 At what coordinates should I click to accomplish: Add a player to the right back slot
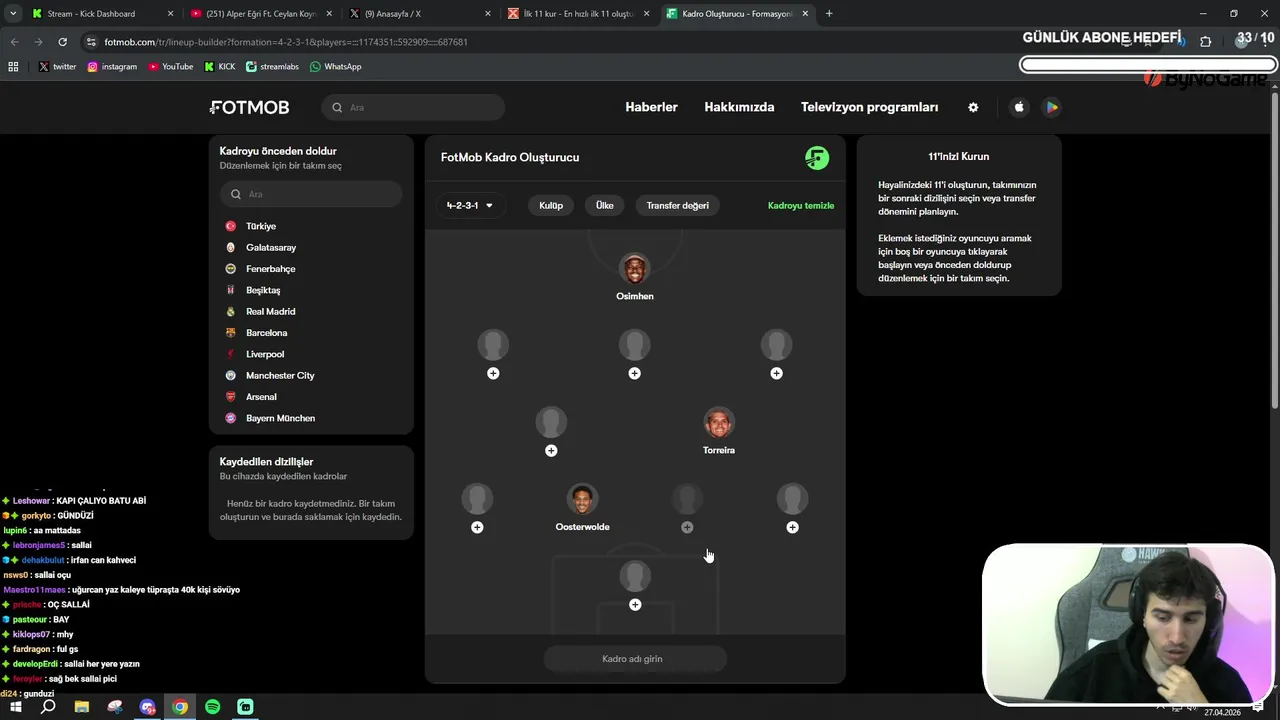(792, 527)
